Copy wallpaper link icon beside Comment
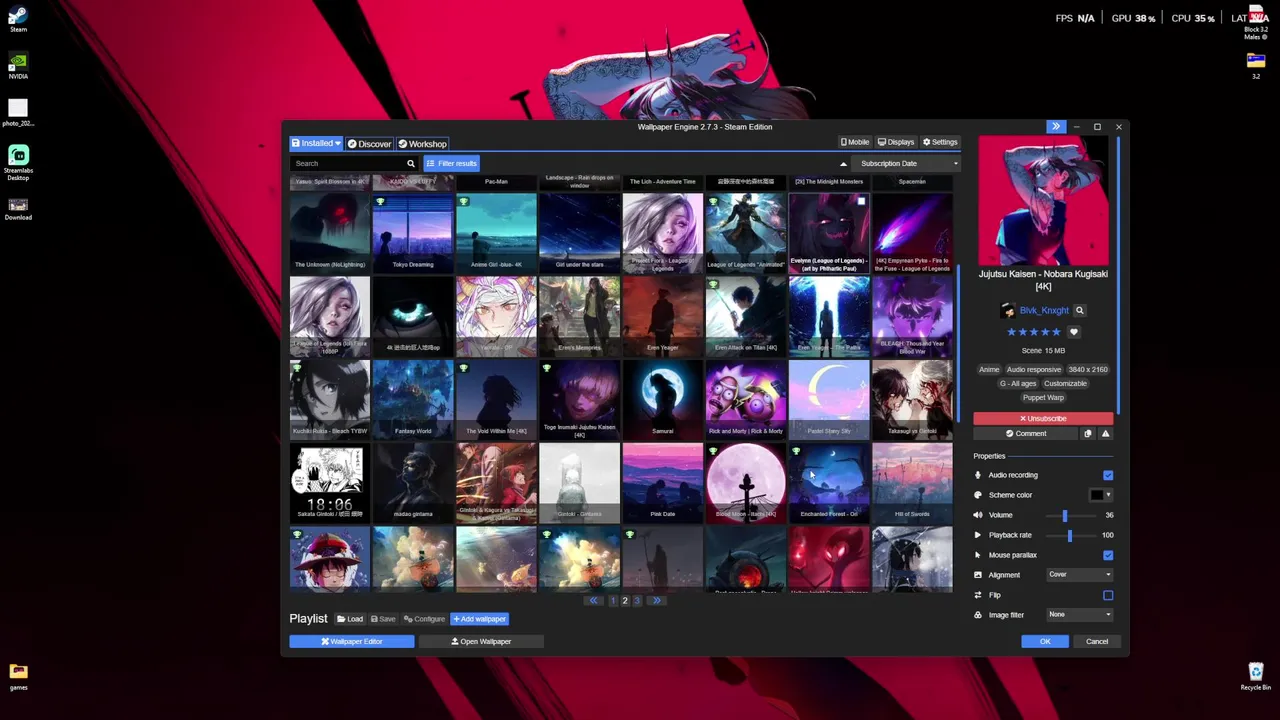The image size is (1280, 720). pos(1088,434)
